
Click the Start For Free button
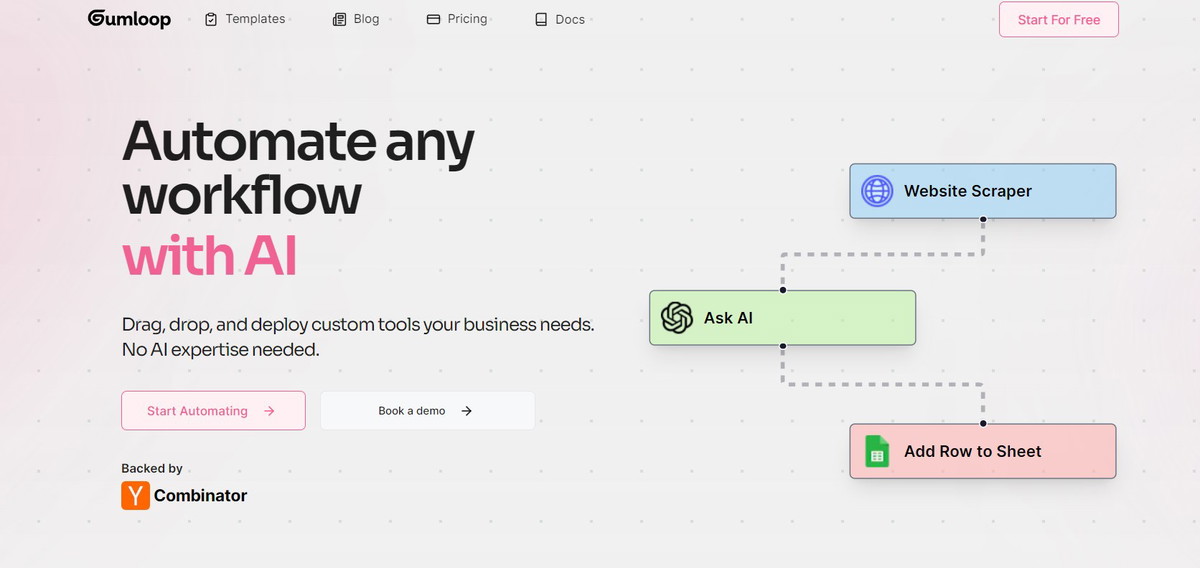click(1059, 20)
